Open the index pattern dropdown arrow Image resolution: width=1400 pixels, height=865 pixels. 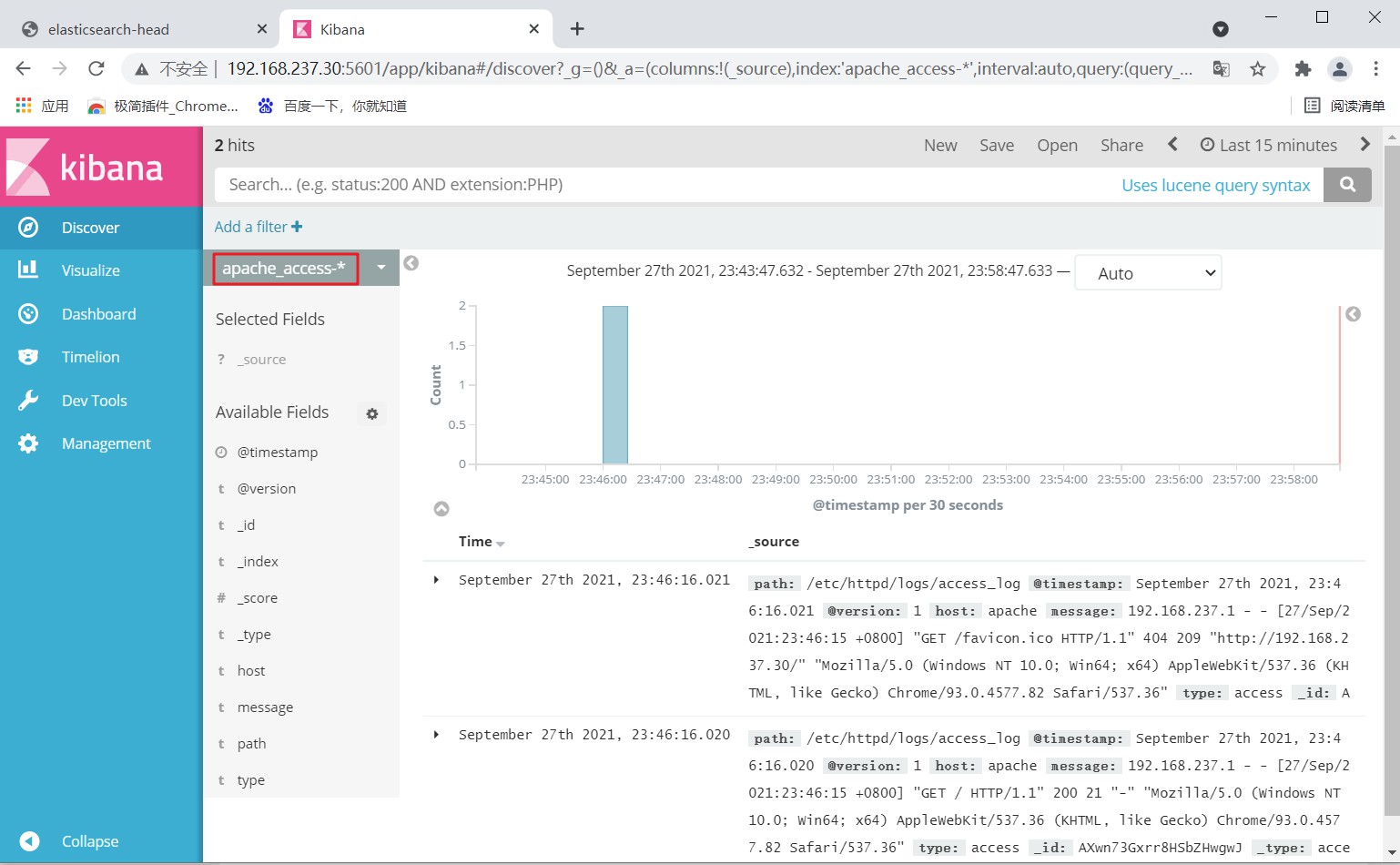click(x=381, y=268)
